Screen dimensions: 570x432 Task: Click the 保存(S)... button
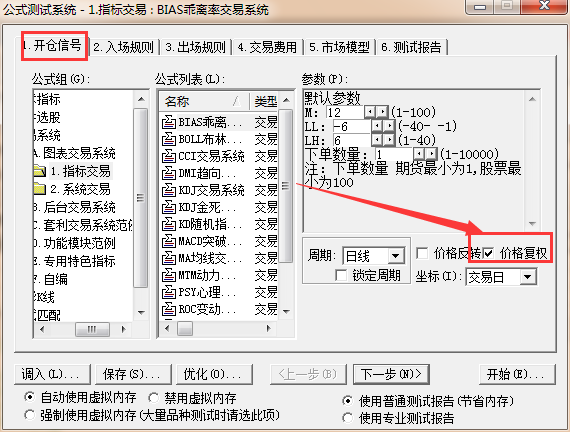pyautogui.click(x=133, y=374)
